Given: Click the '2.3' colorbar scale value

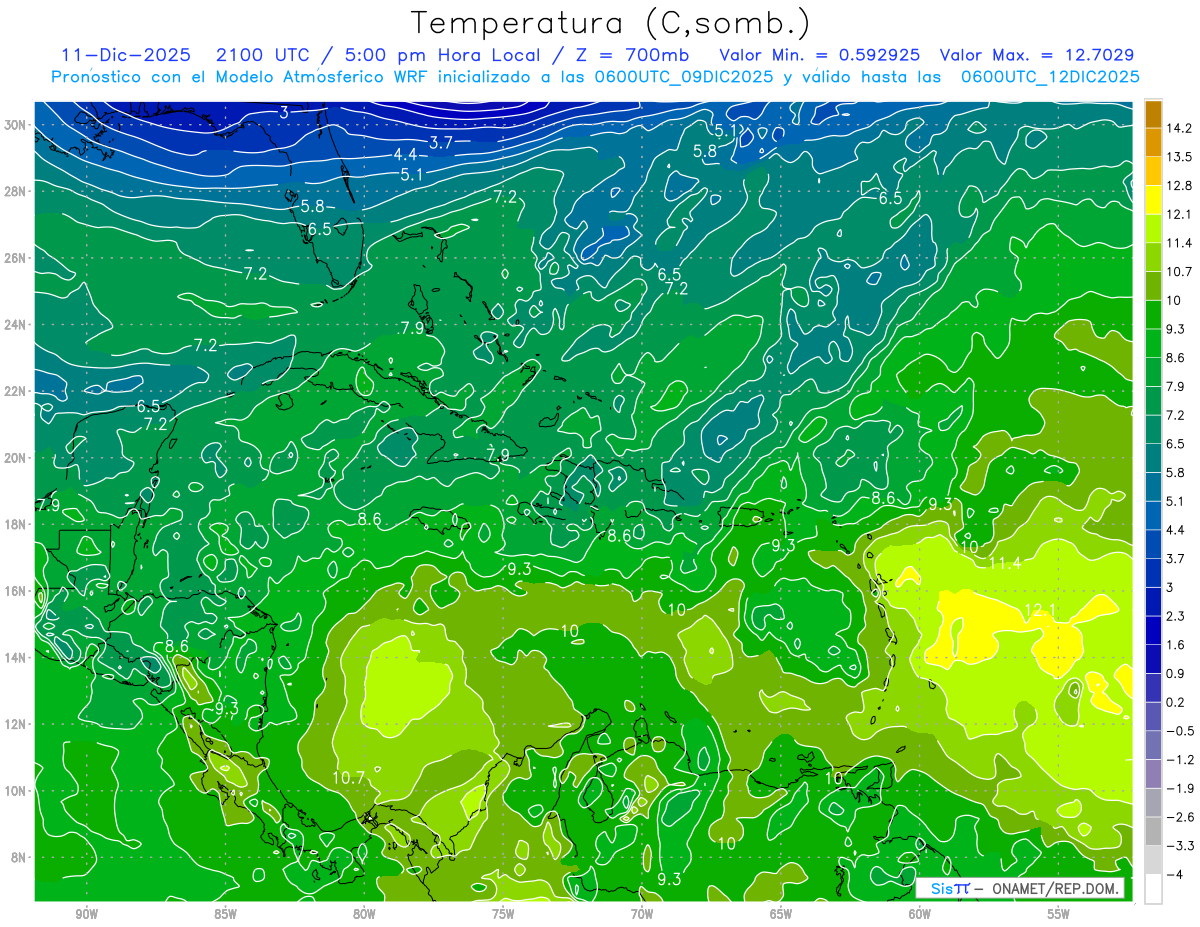Looking at the screenshot, I should [1177, 616].
